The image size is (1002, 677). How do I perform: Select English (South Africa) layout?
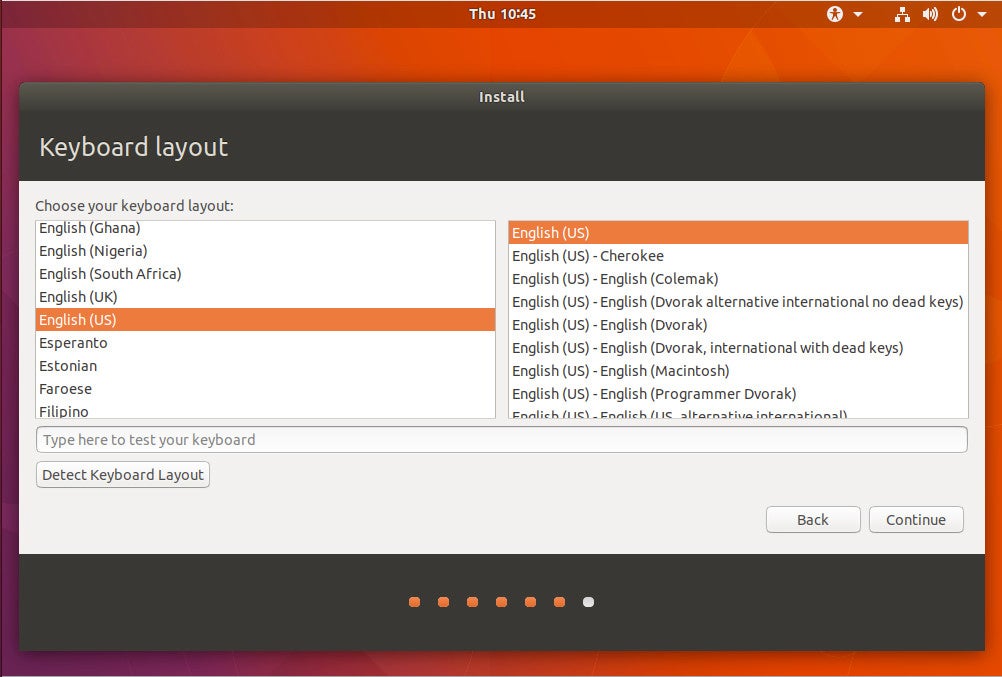265,274
